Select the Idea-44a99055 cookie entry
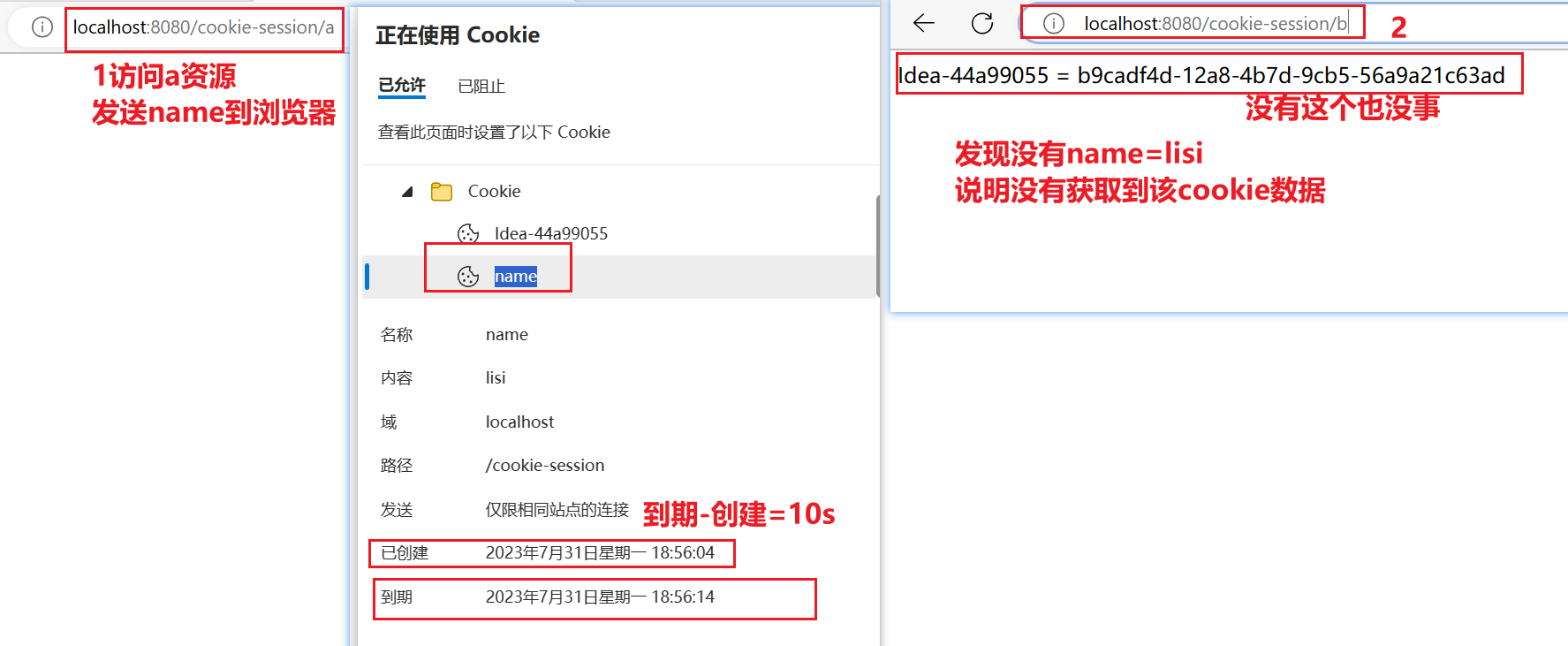The height and width of the screenshot is (646, 1568). [551, 233]
